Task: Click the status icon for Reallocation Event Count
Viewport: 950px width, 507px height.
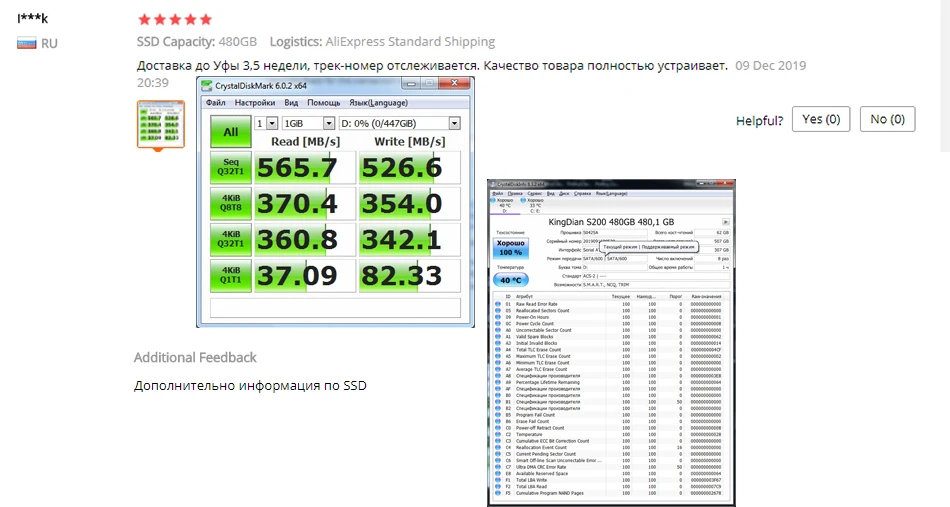Action: point(498,447)
